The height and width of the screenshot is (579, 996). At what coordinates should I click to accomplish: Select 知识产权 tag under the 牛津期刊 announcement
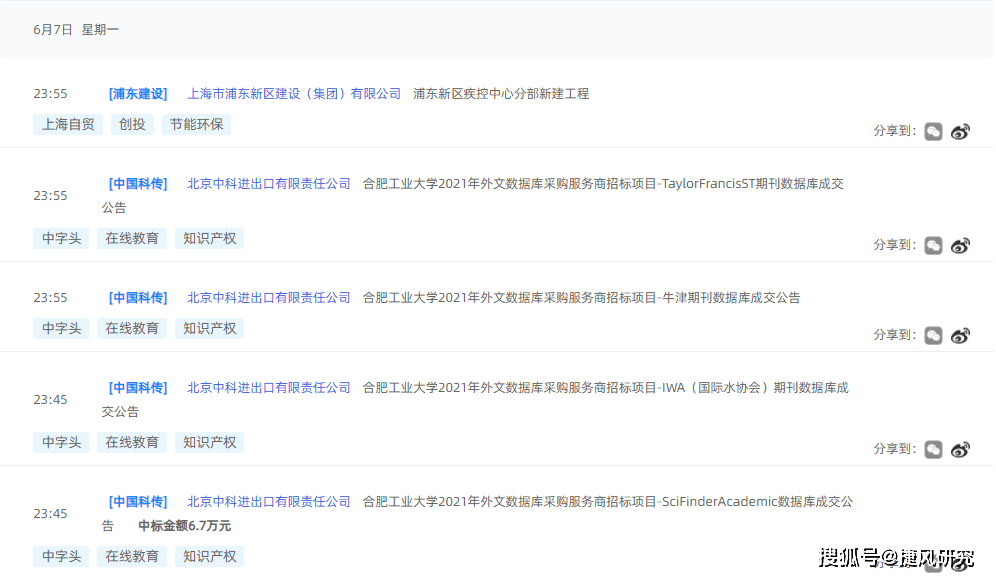(x=210, y=329)
